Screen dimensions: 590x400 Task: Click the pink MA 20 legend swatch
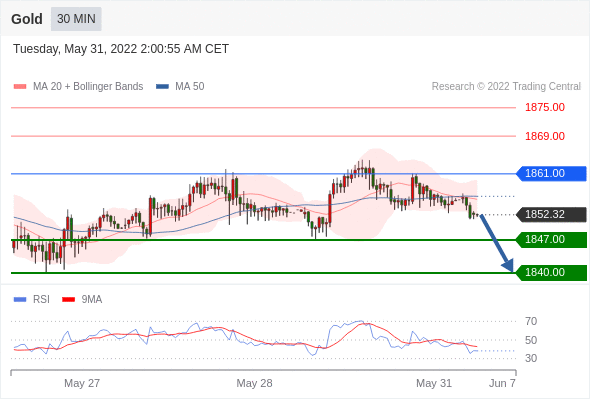(20, 87)
